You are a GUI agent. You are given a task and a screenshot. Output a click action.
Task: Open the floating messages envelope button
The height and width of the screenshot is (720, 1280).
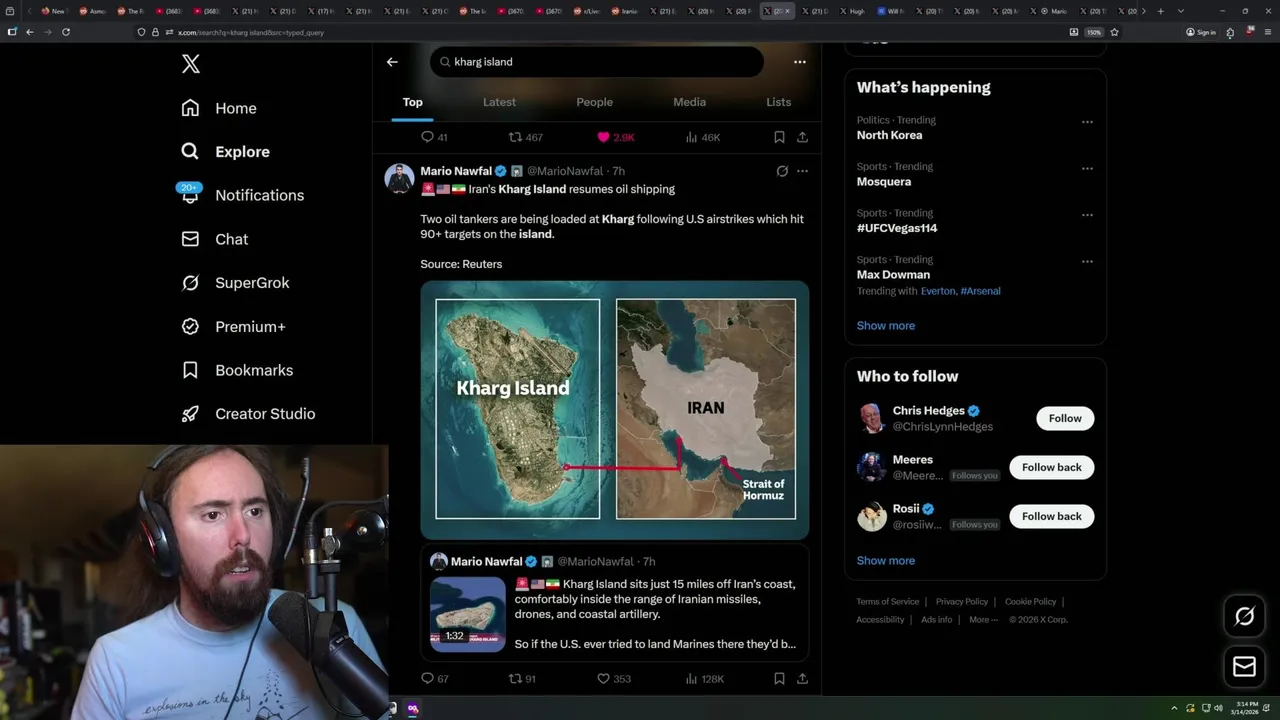[x=1244, y=667]
